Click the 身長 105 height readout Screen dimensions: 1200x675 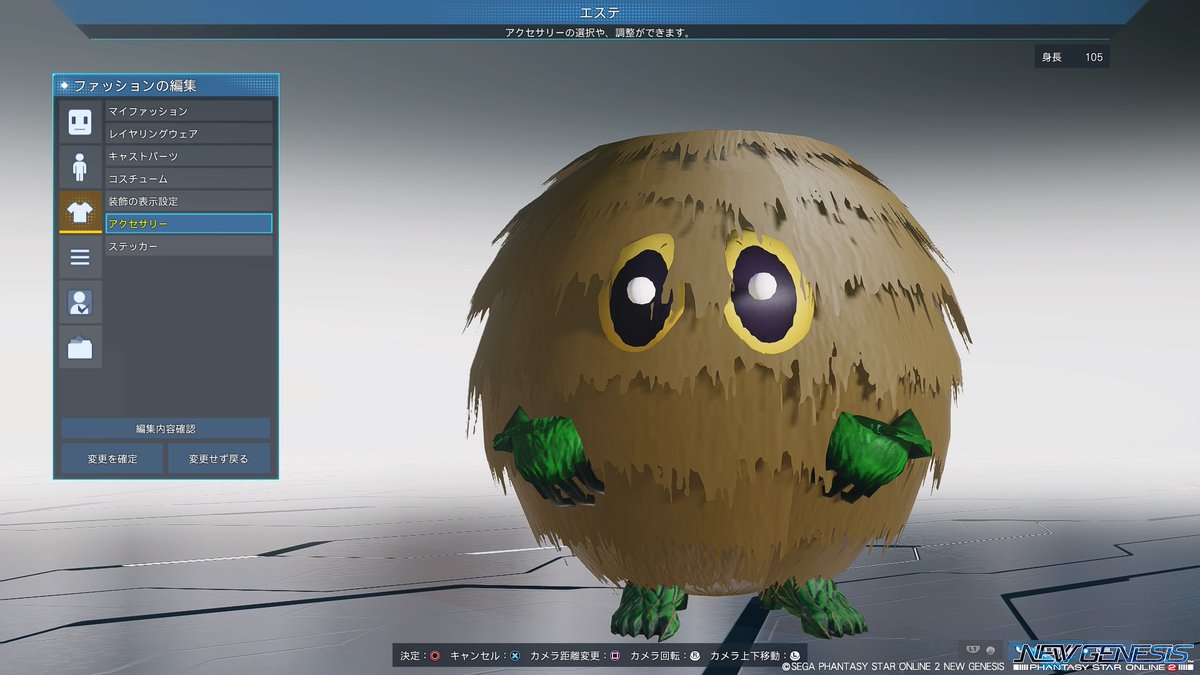(1072, 57)
